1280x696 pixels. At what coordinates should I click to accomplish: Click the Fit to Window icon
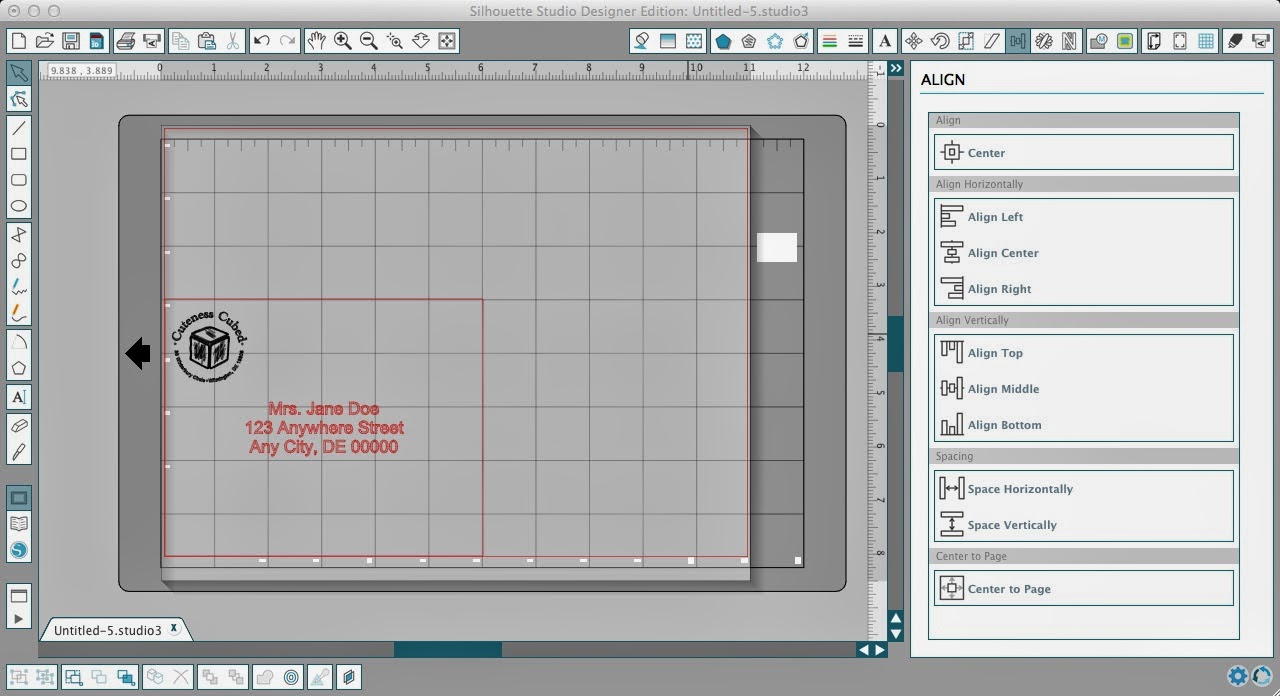click(x=446, y=41)
